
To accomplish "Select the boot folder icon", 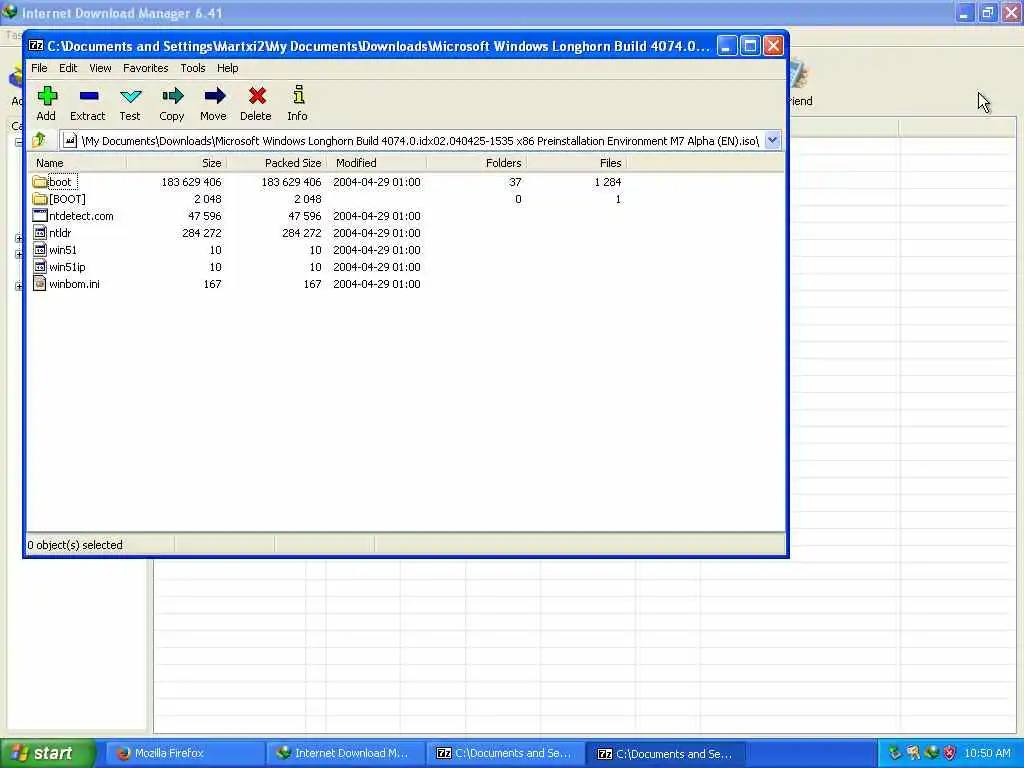I will (40, 182).
